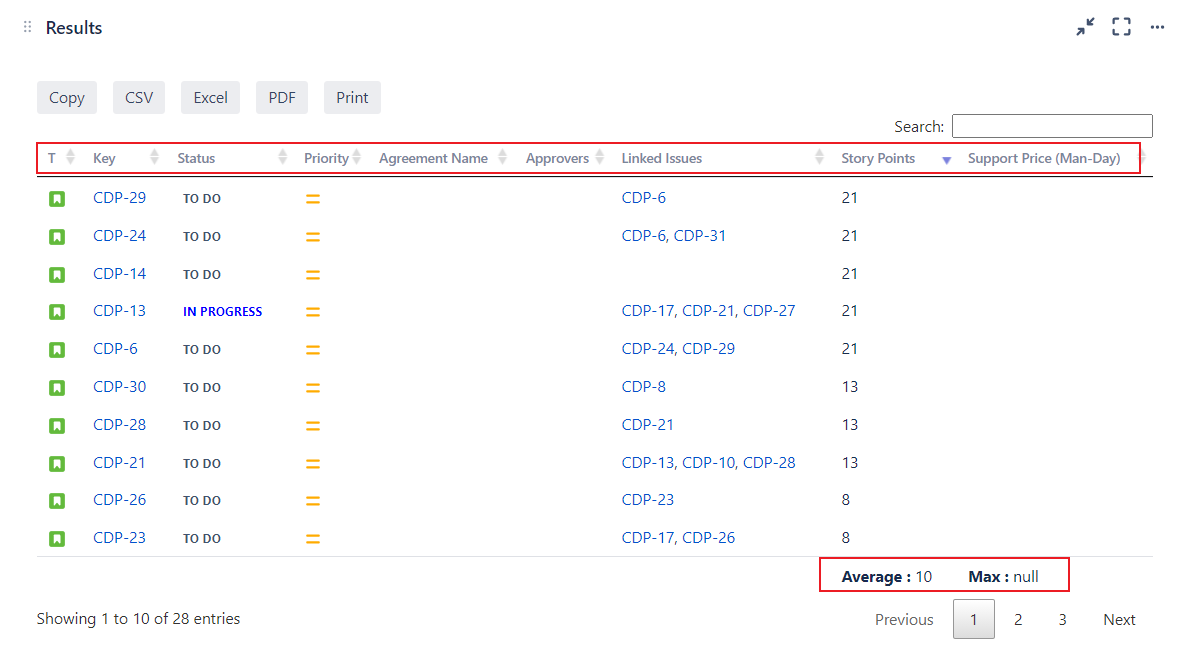Export results to Excel
Viewport: 1182px width, 669px height.
[210, 97]
